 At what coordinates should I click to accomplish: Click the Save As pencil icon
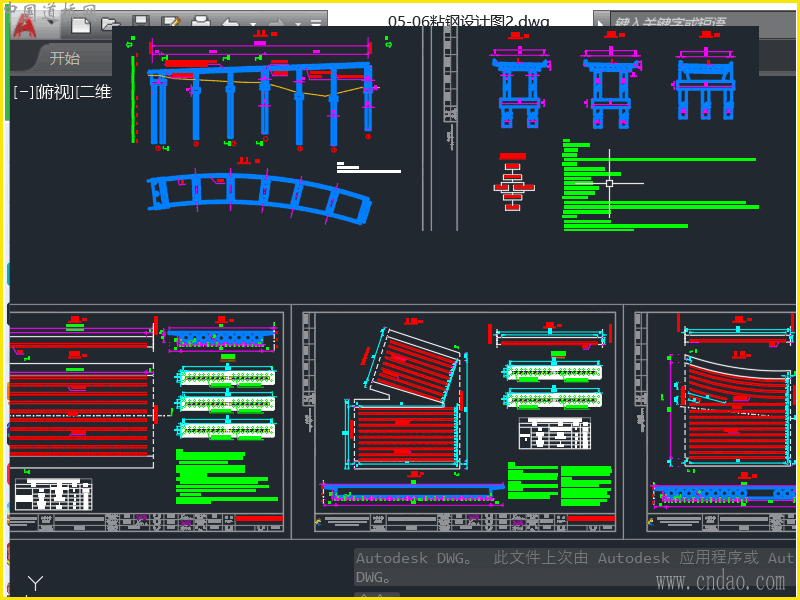[171, 22]
